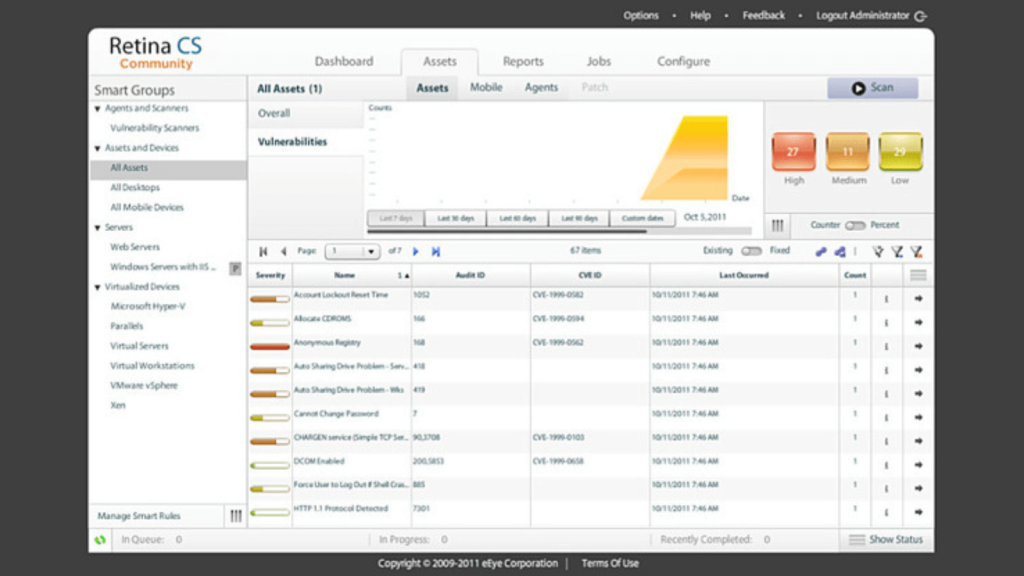The height and width of the screenshot is (576, 1024).
Task: Open the Configure tab
Action: point(683,61)
